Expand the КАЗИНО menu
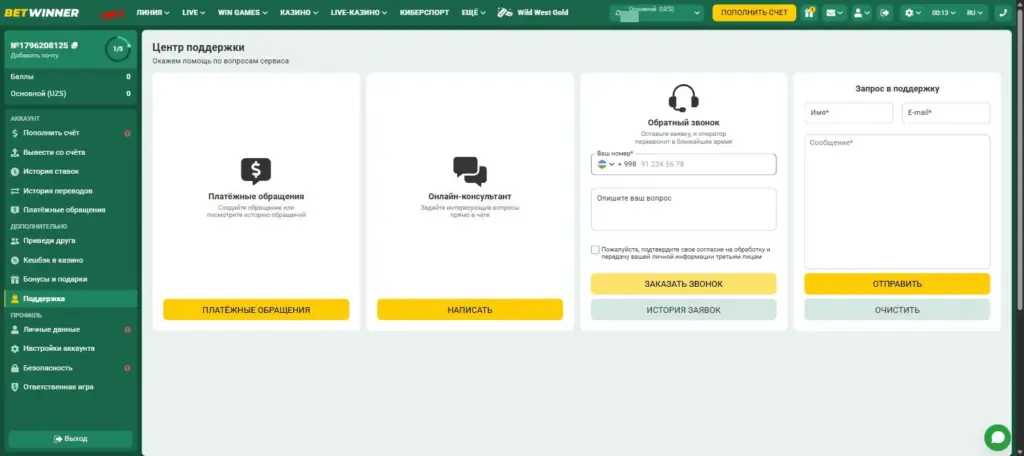Image resolution: width=1024 pixels, height=456 pixels. pyautogui.click(x=299, y=12)
